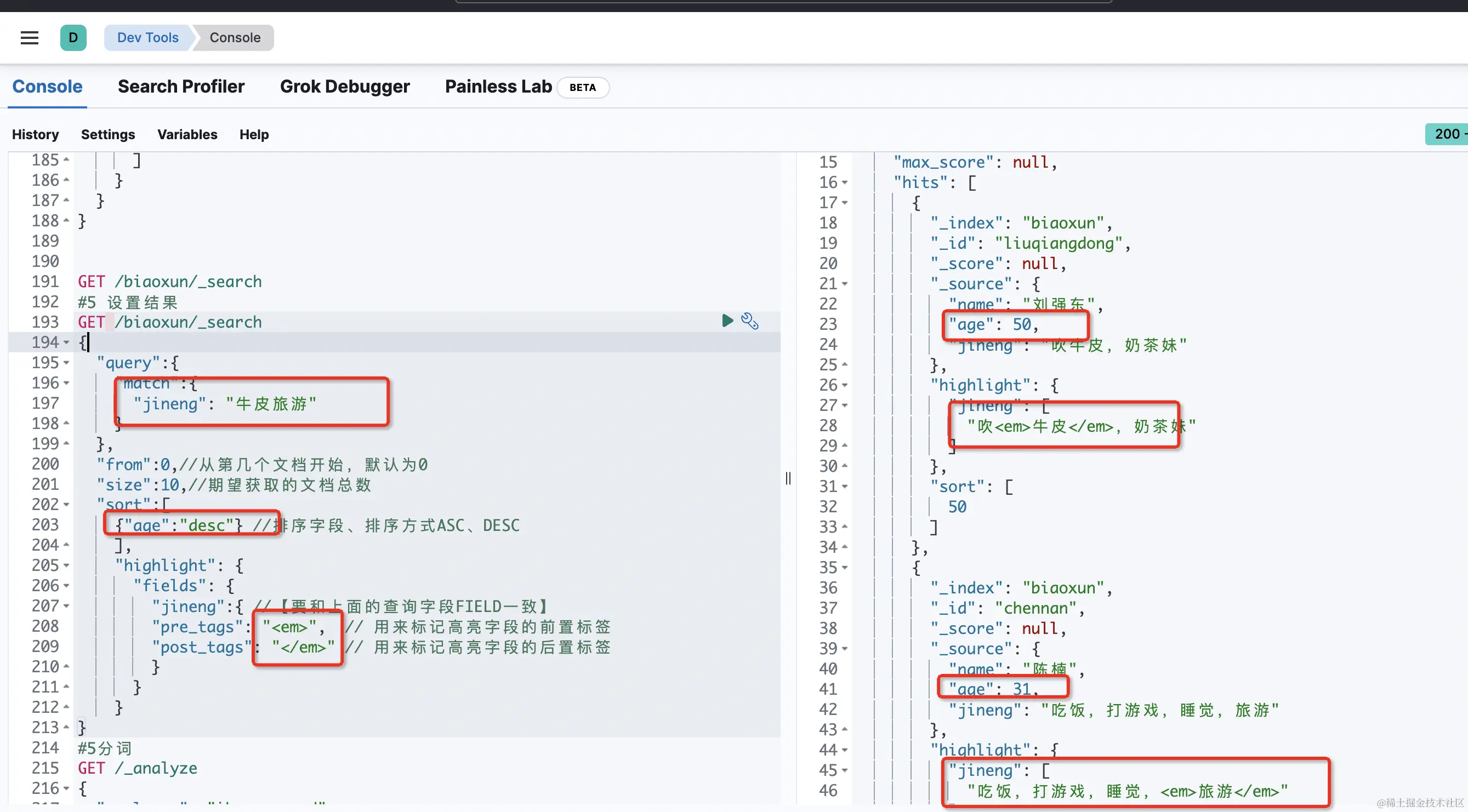Fold the match block at line 196
The height and width of the screenshot is (812, 1468).
[x=67, y=383]
